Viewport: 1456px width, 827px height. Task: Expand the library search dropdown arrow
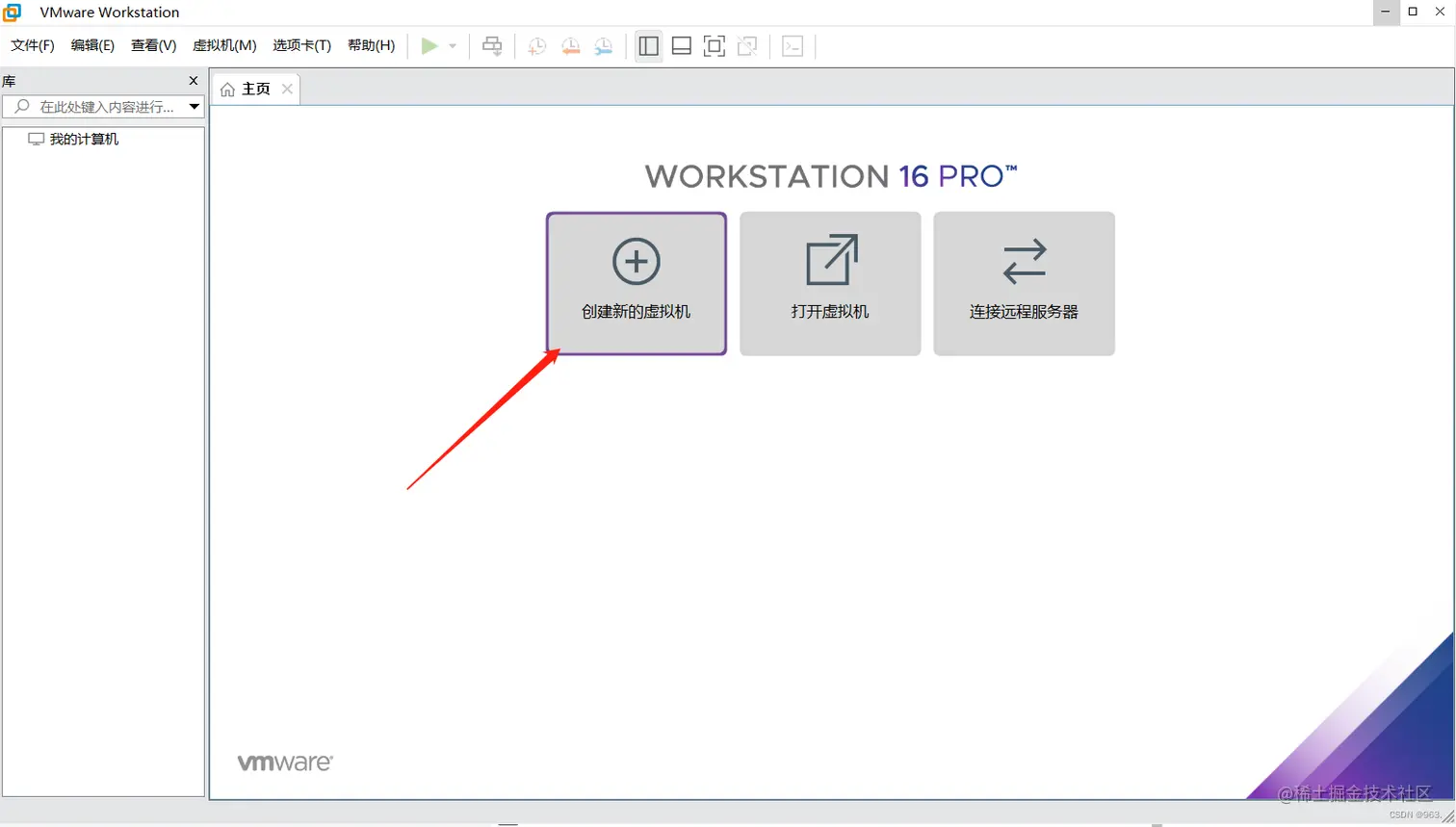click(x=195, y=107)
